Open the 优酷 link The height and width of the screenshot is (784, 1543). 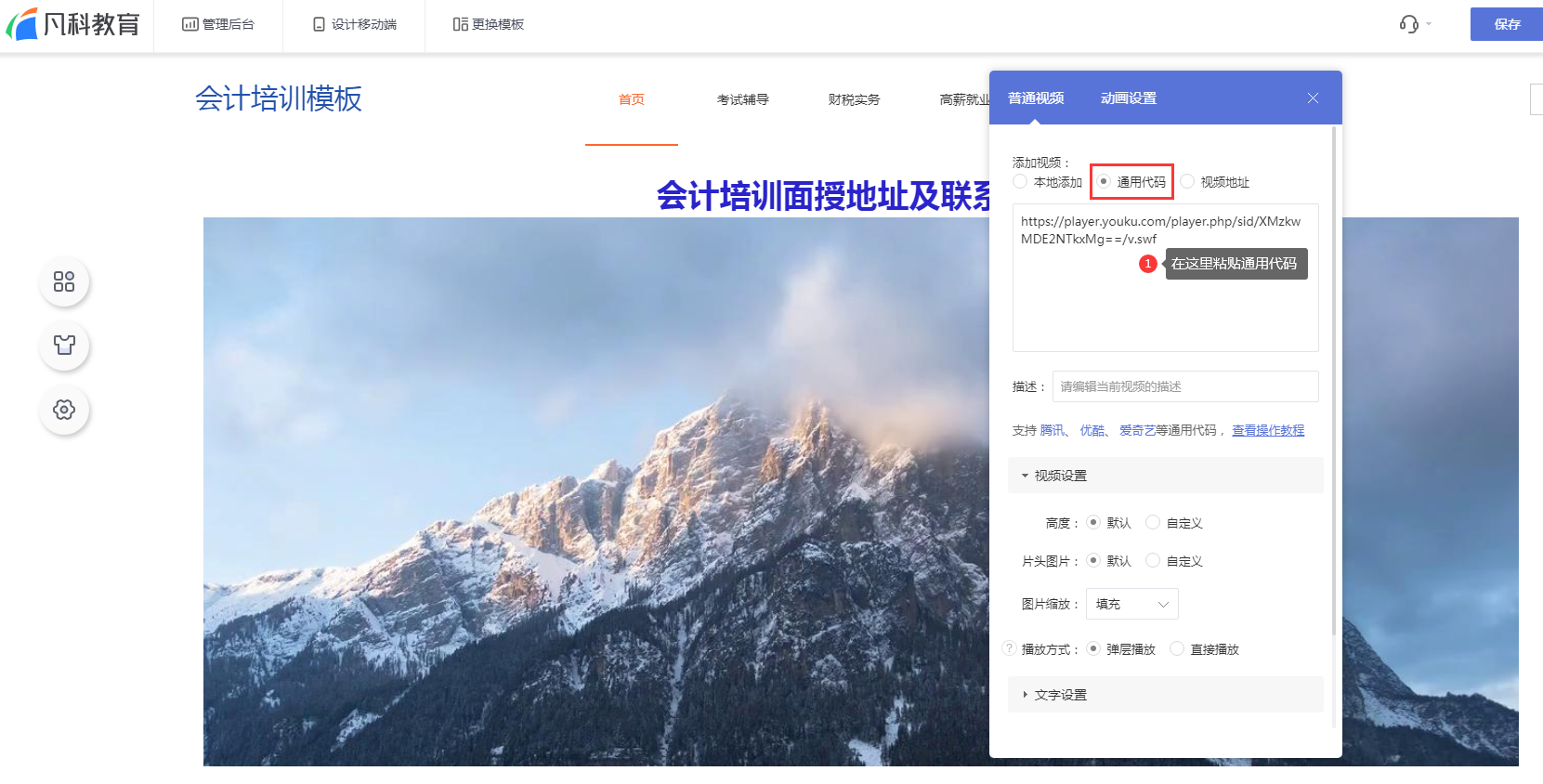tap(1092, 430)
